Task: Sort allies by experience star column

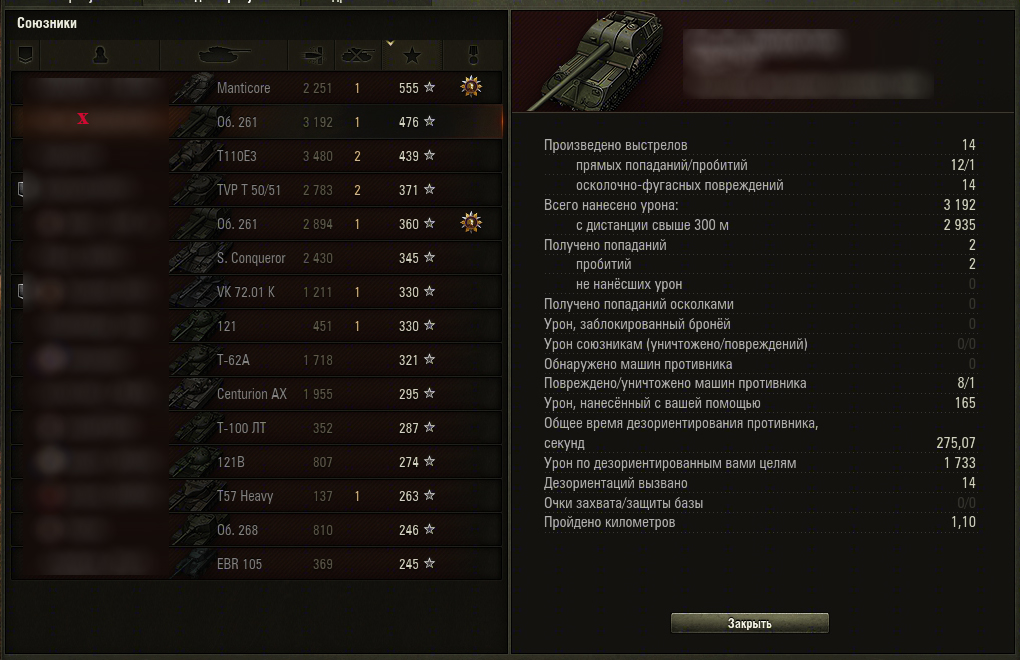Action: (x=412, y=55)
